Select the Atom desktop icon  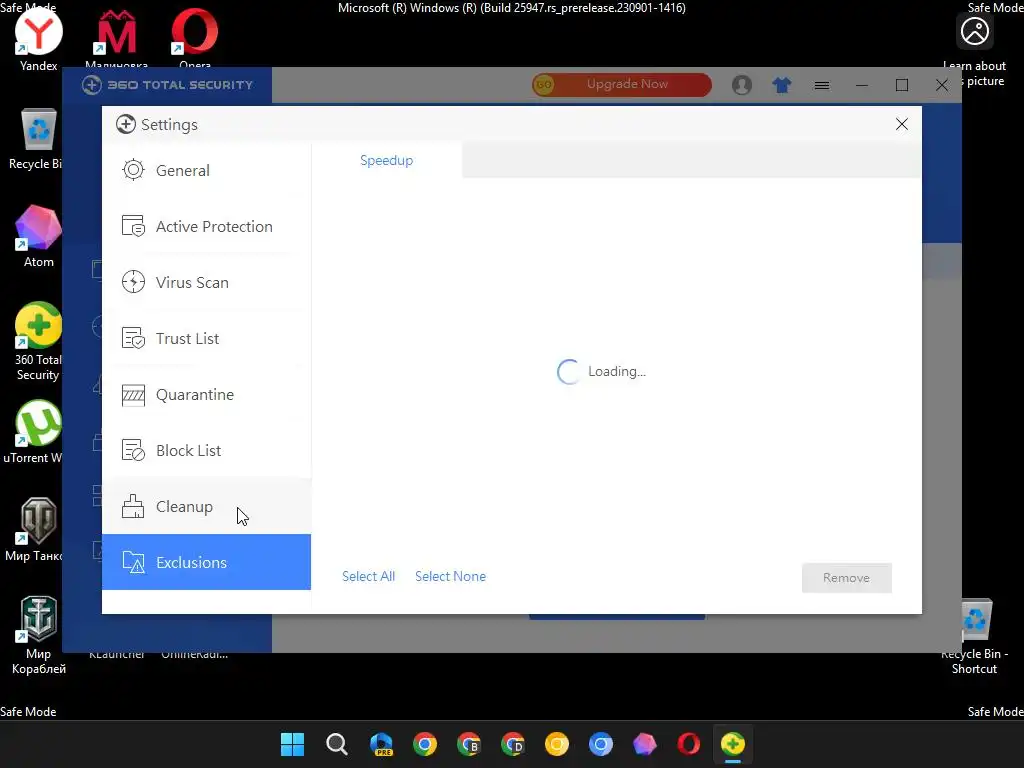[x=39, y=236]
